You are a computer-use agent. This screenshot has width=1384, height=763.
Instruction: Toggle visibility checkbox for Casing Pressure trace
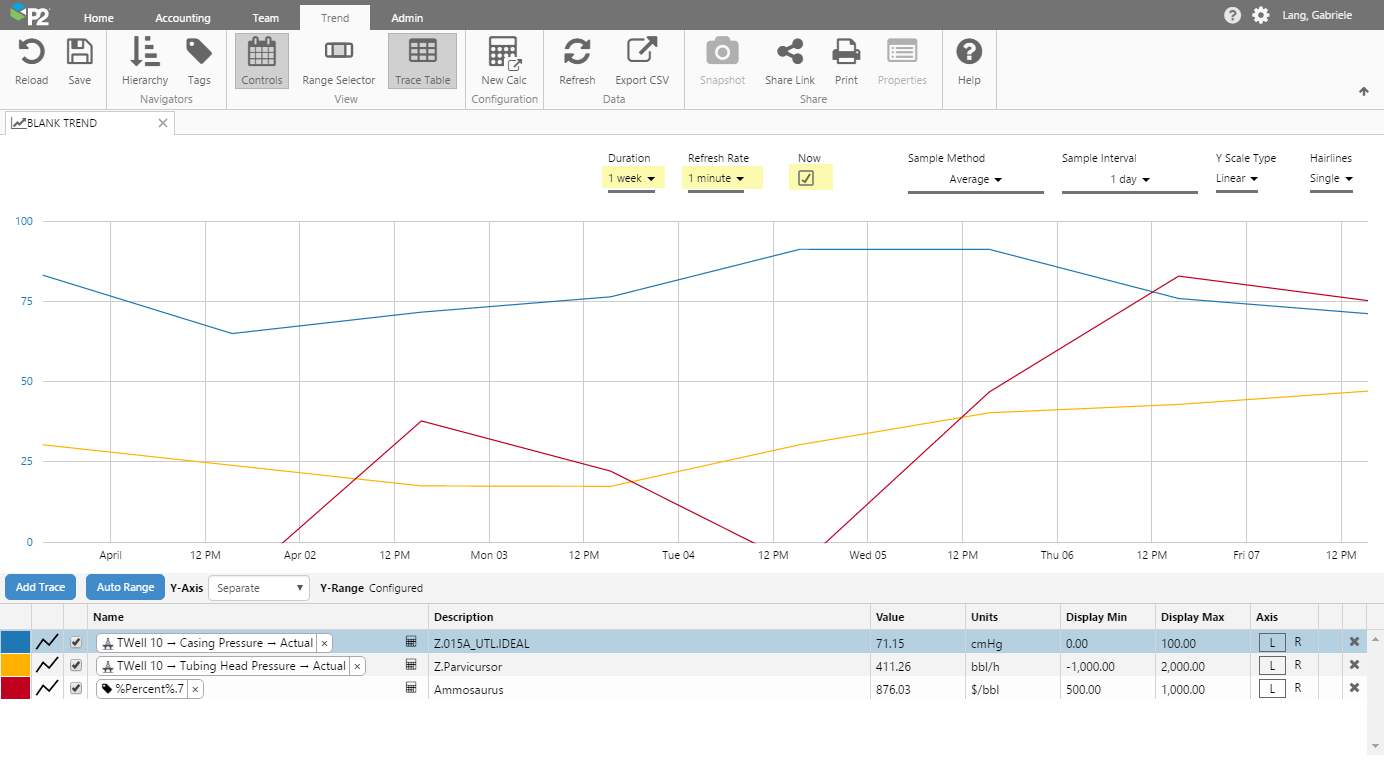[76, 642]
